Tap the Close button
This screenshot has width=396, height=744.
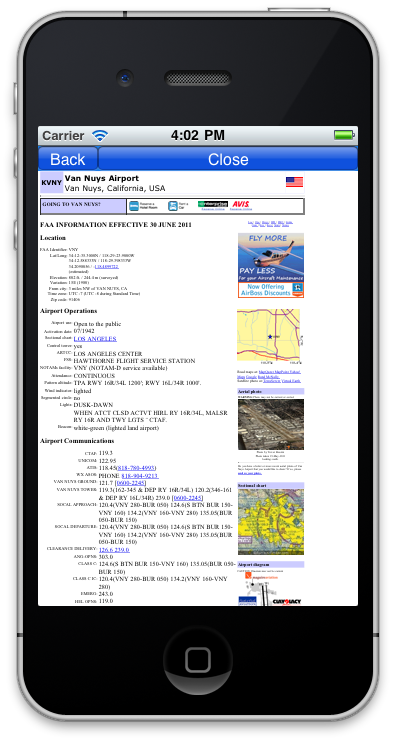pos(228,159)
